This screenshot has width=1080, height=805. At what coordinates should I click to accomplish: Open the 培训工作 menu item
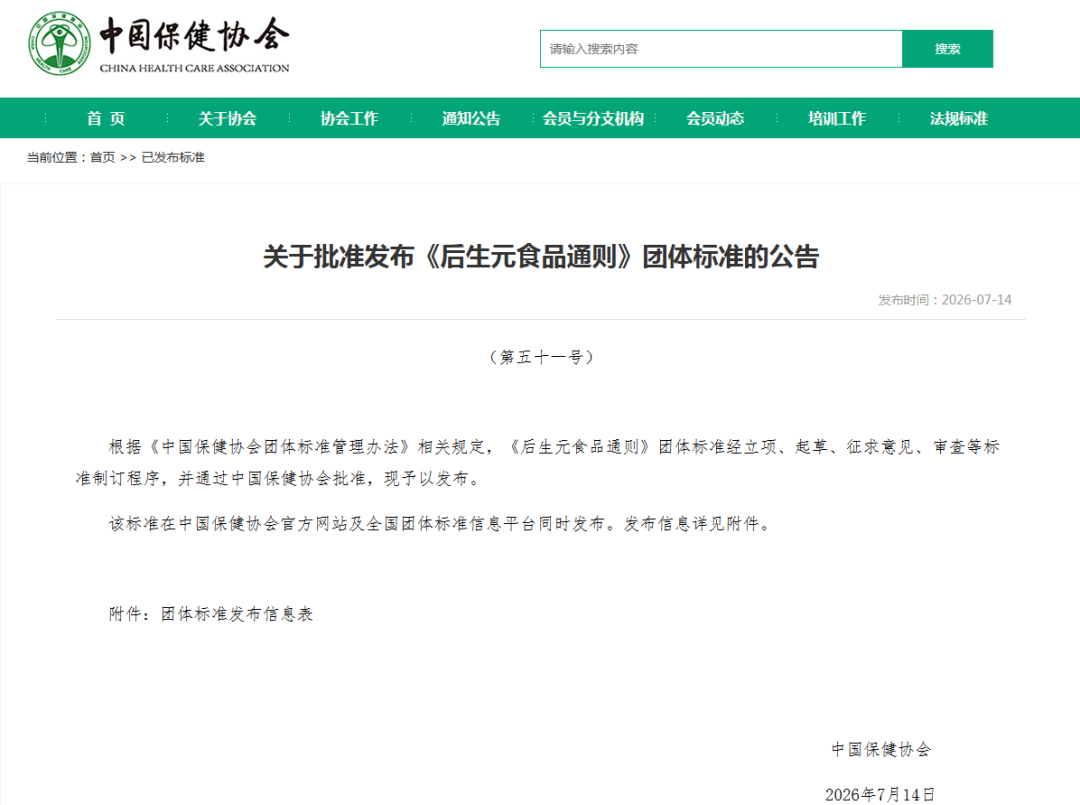pos(837,118)
